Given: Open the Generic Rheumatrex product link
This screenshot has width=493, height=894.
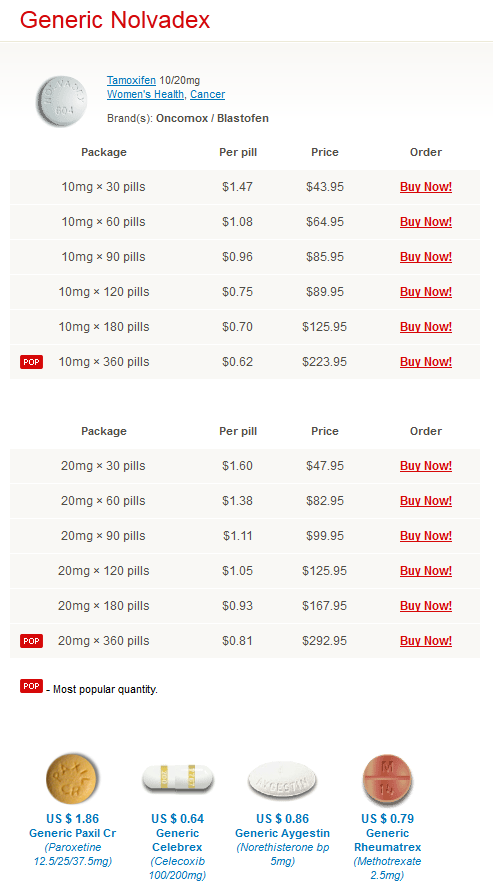Looking at the screenshot, I should [388, 840].
